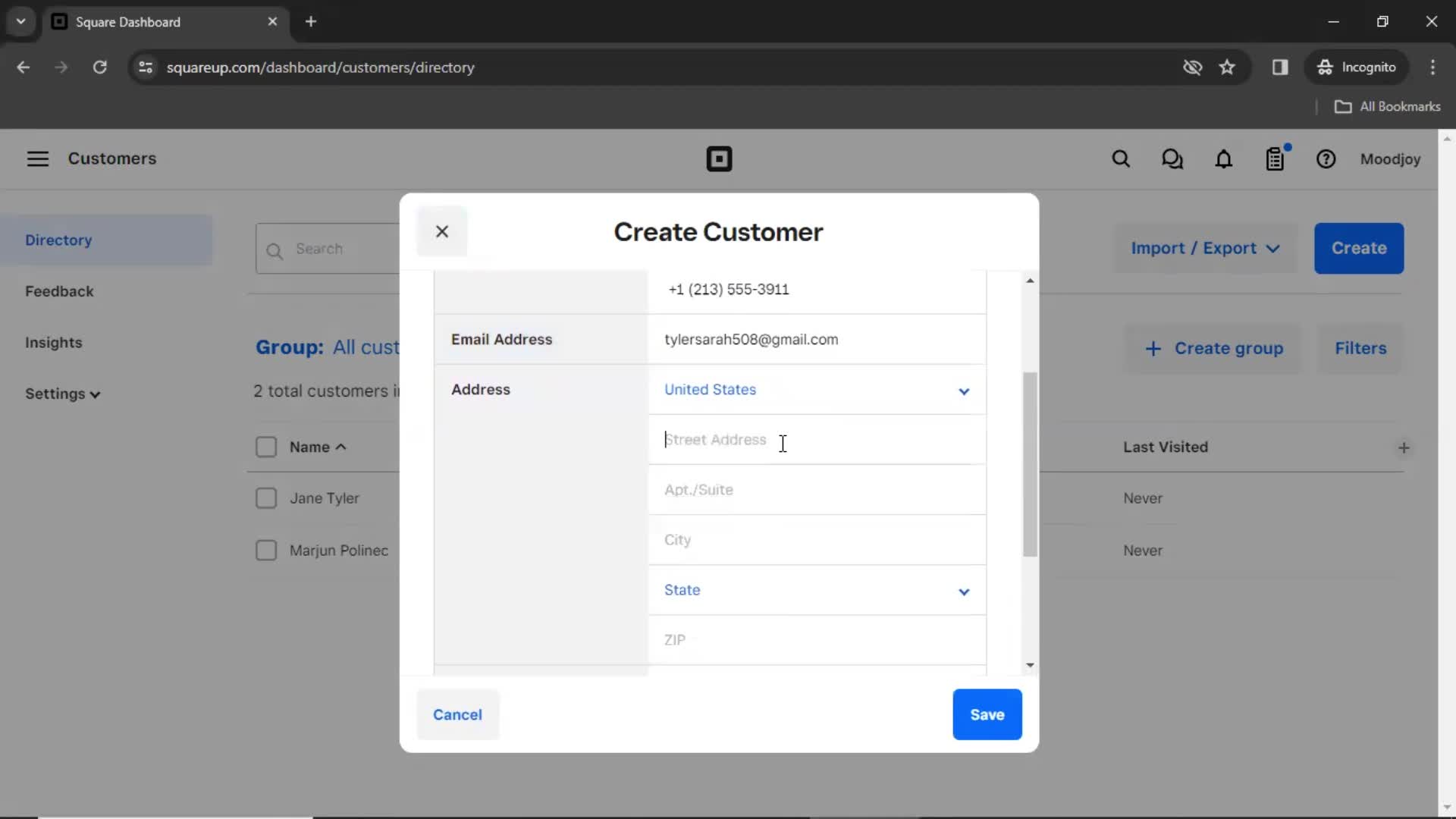This screenshot has height=819, width=1456.
Task: Click the Save button to create customer
Action: (986, 714)
